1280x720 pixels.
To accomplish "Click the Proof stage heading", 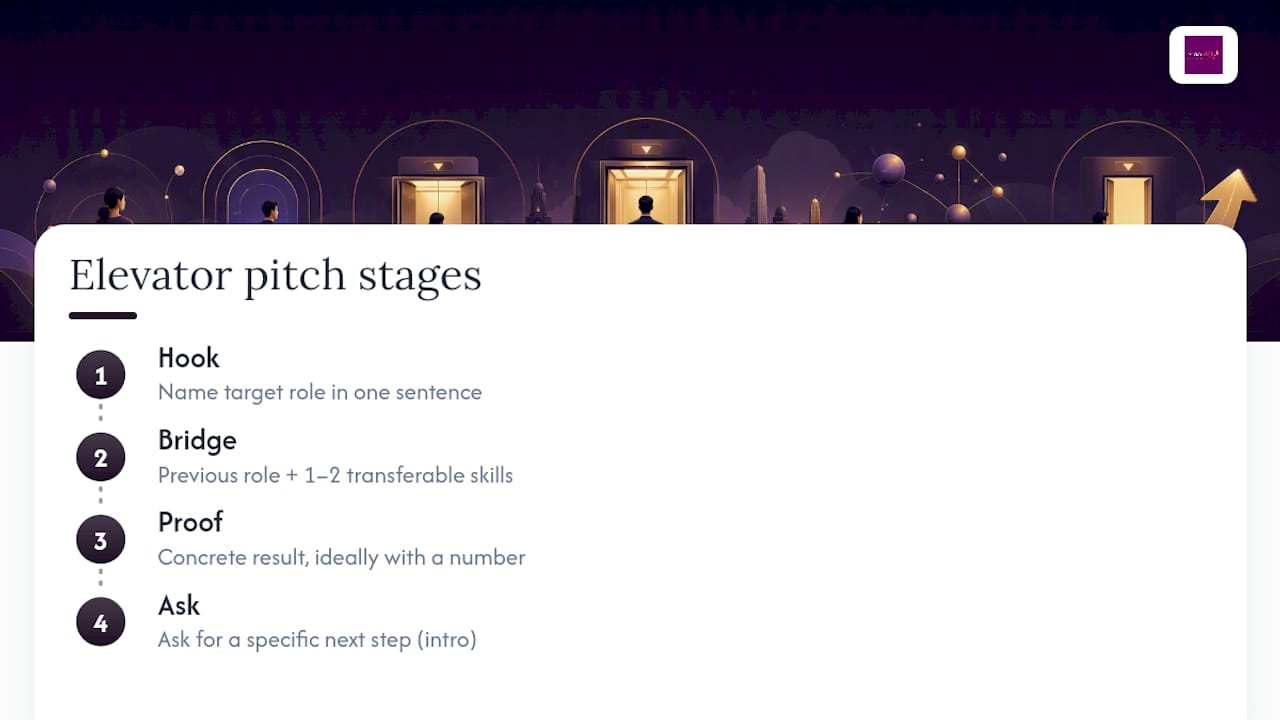I will [190, 522].
